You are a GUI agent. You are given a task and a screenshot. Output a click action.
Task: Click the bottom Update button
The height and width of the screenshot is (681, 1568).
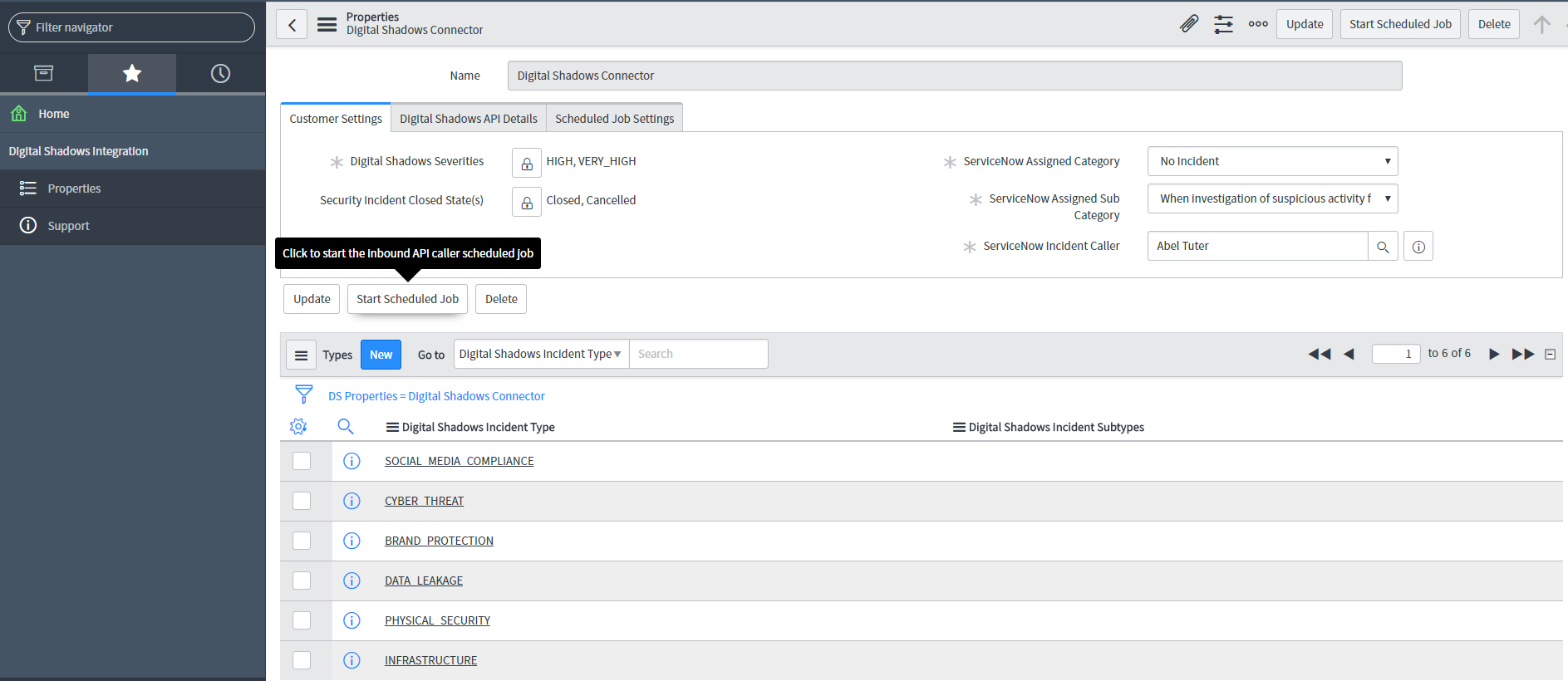312,299
